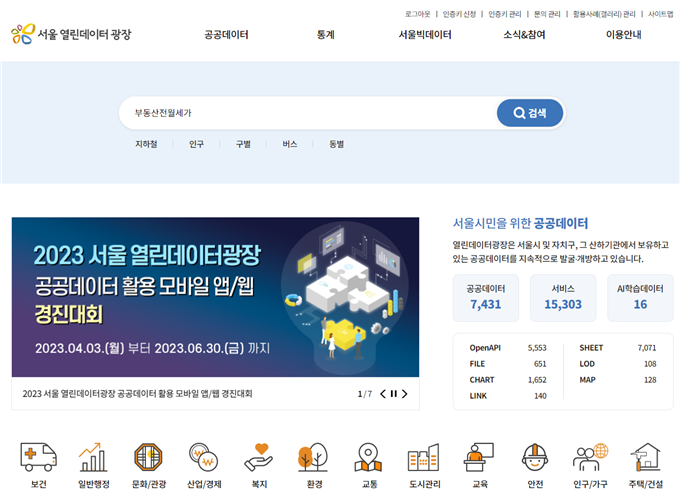This screenshot has height=491, width=682.
Task: Open the 환경 environment category icon
Action: [x=314, y=457]
